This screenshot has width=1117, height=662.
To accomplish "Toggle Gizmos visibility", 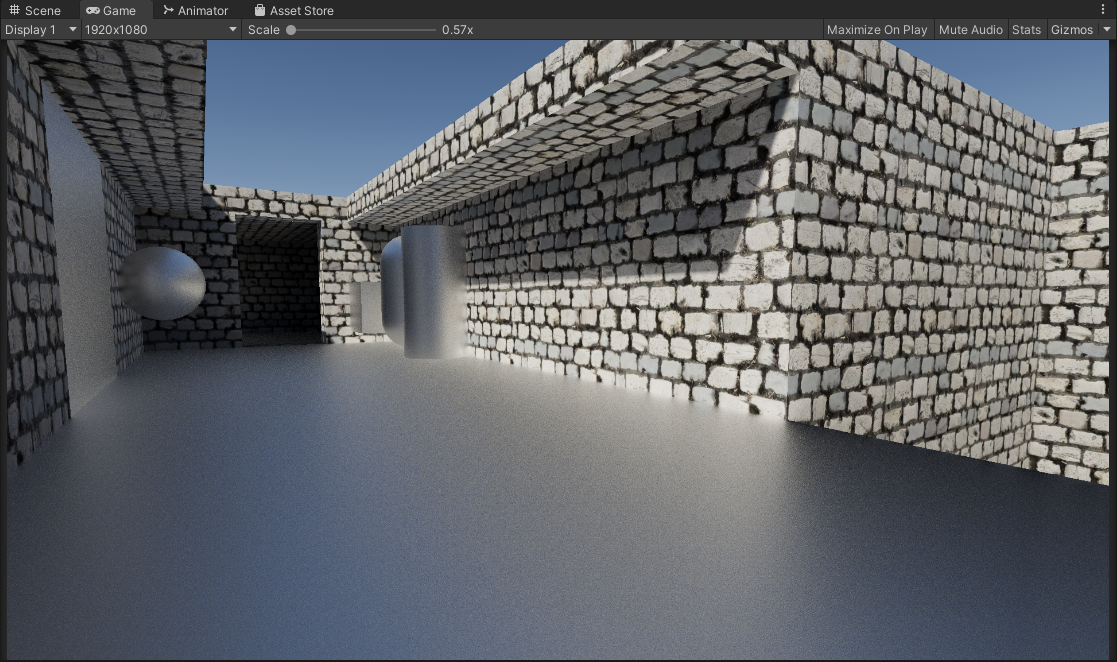I will 1071,30.
